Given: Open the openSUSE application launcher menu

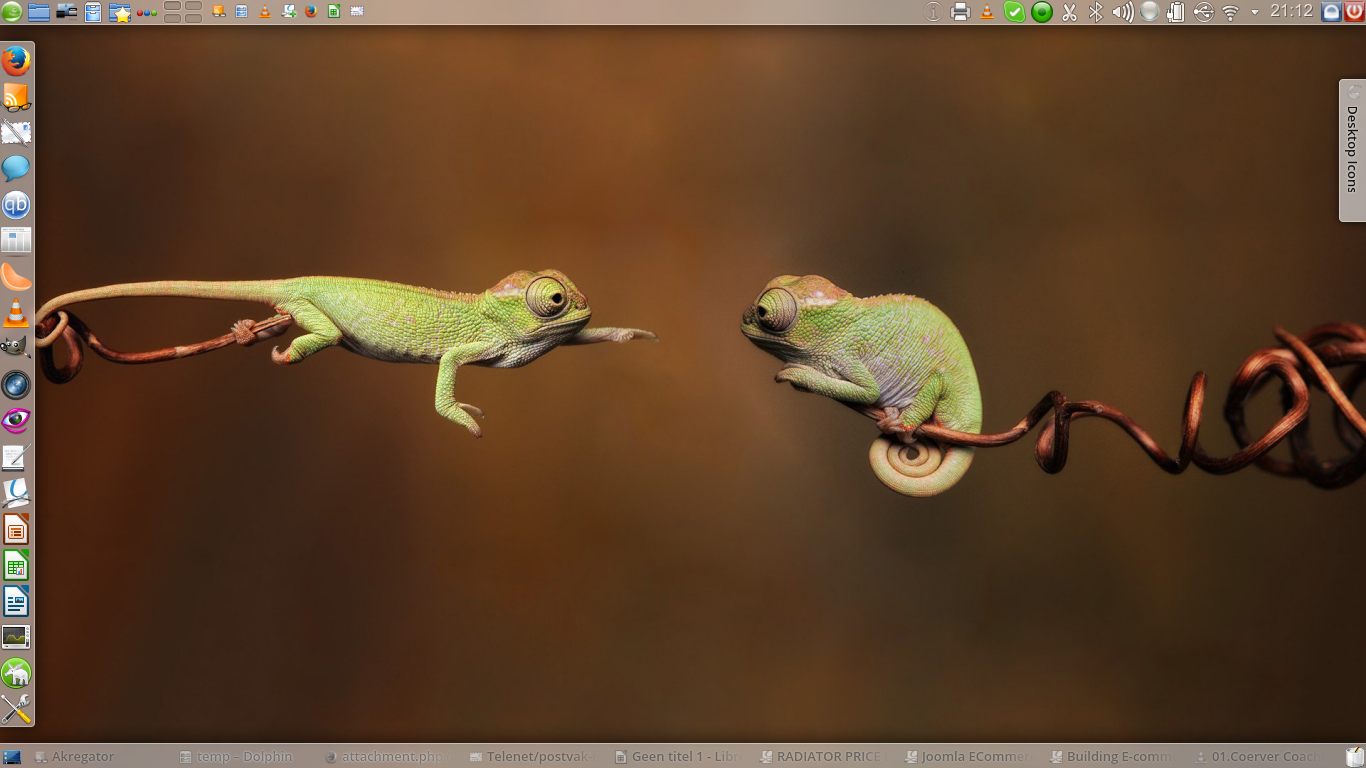Looking at the screenshot, I should pos(12,12).
